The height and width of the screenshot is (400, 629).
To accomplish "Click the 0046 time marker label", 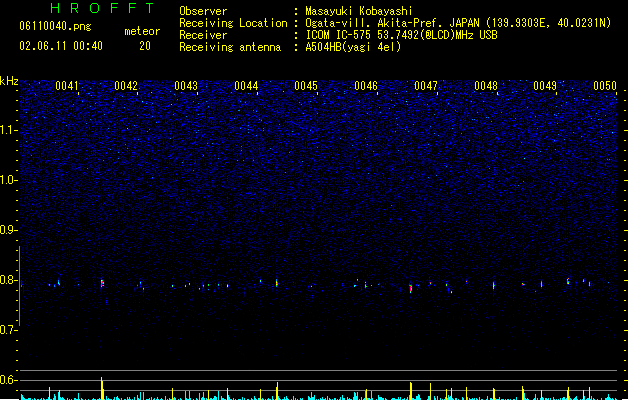I will click(366, 86).
